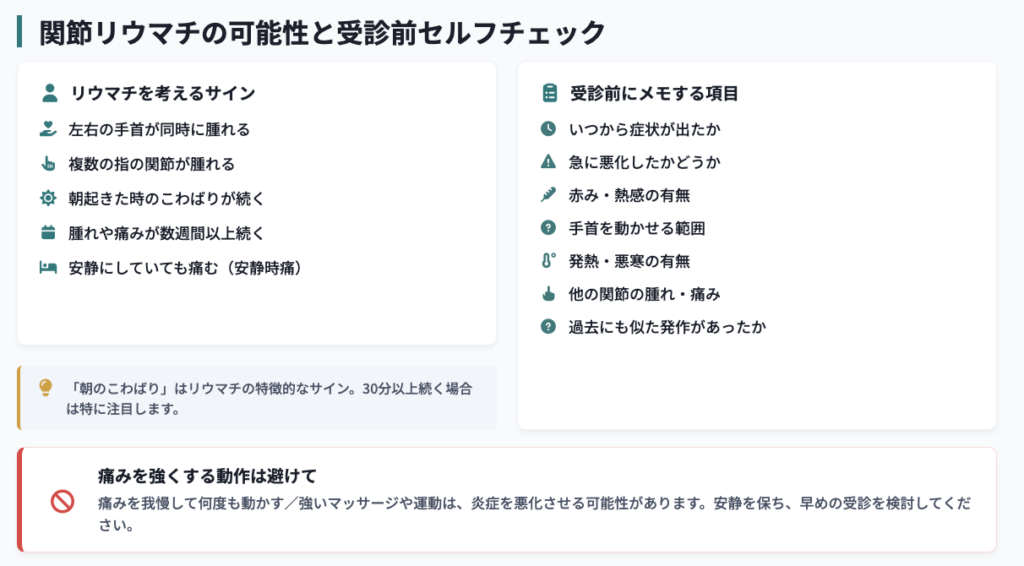This screenshot has width=1024, height=566.
Task: Click the page title 関節リウマチの可能性と受診前セルフチェック
Action: pos(323,33)
